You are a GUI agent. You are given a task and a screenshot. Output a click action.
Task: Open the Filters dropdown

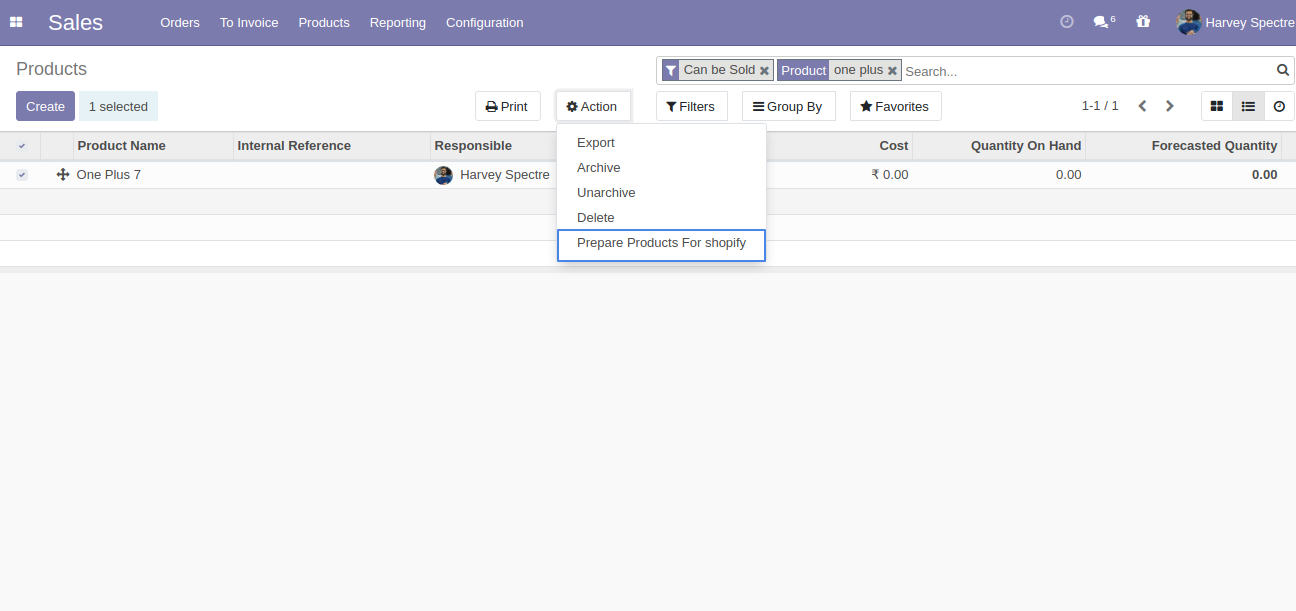coord(691,106)
